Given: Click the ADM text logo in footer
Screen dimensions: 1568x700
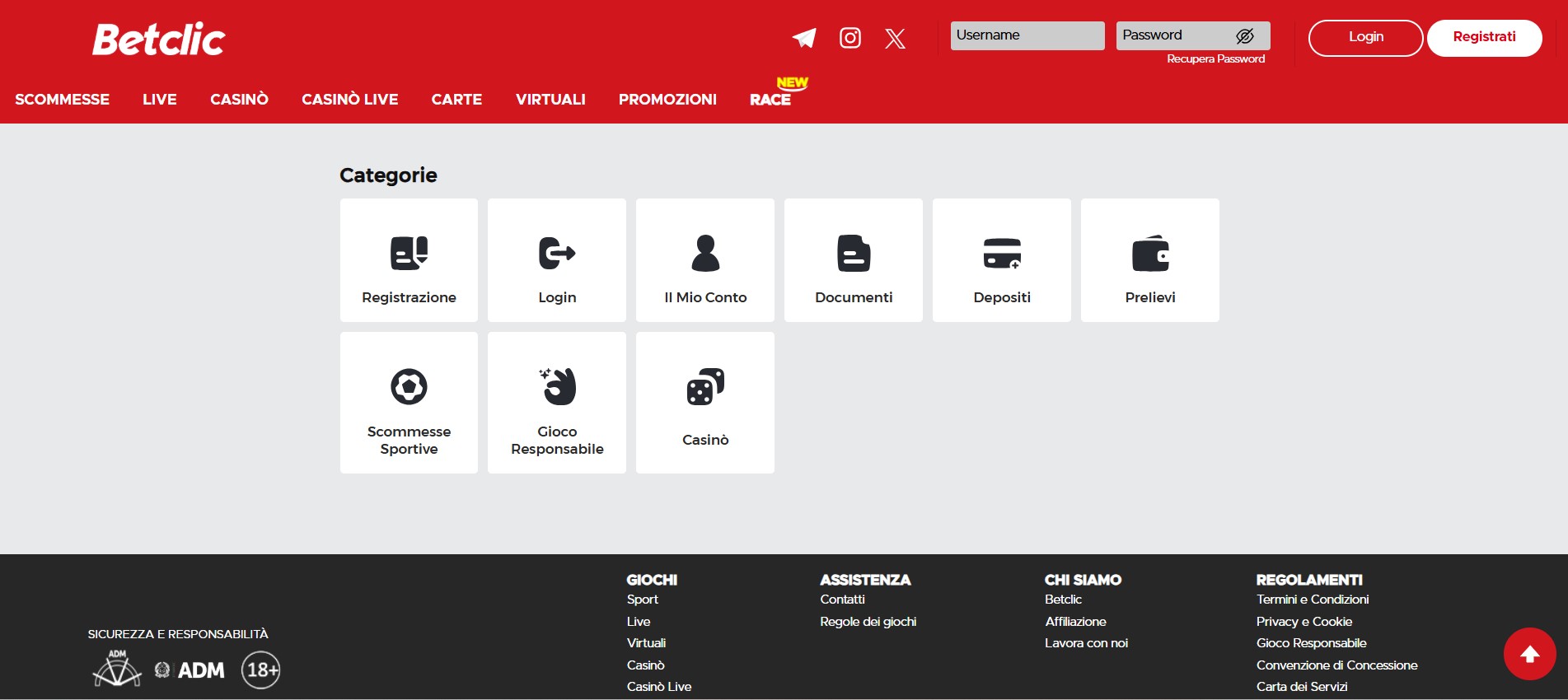Looking at the screenshot, I should pos(190,670).
